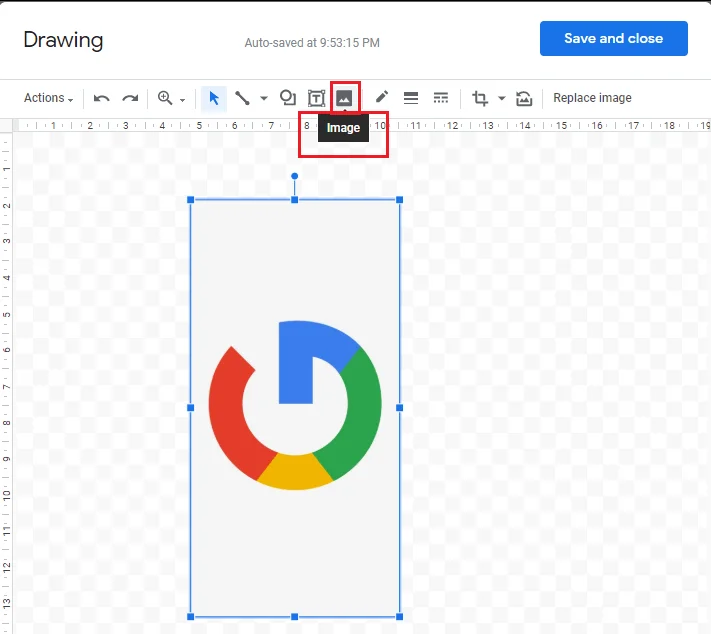Image resolution: width=711 pixels, height=634 pixels.
Task: Activate the Crop image tool
Action: tap(480, 98)
